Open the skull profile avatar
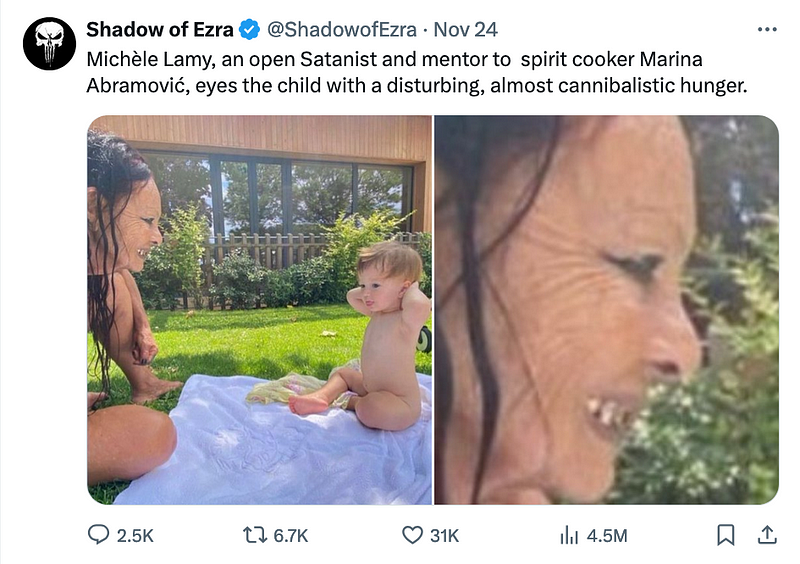Viewport: 800px width, 564px height. pos(49,45)
